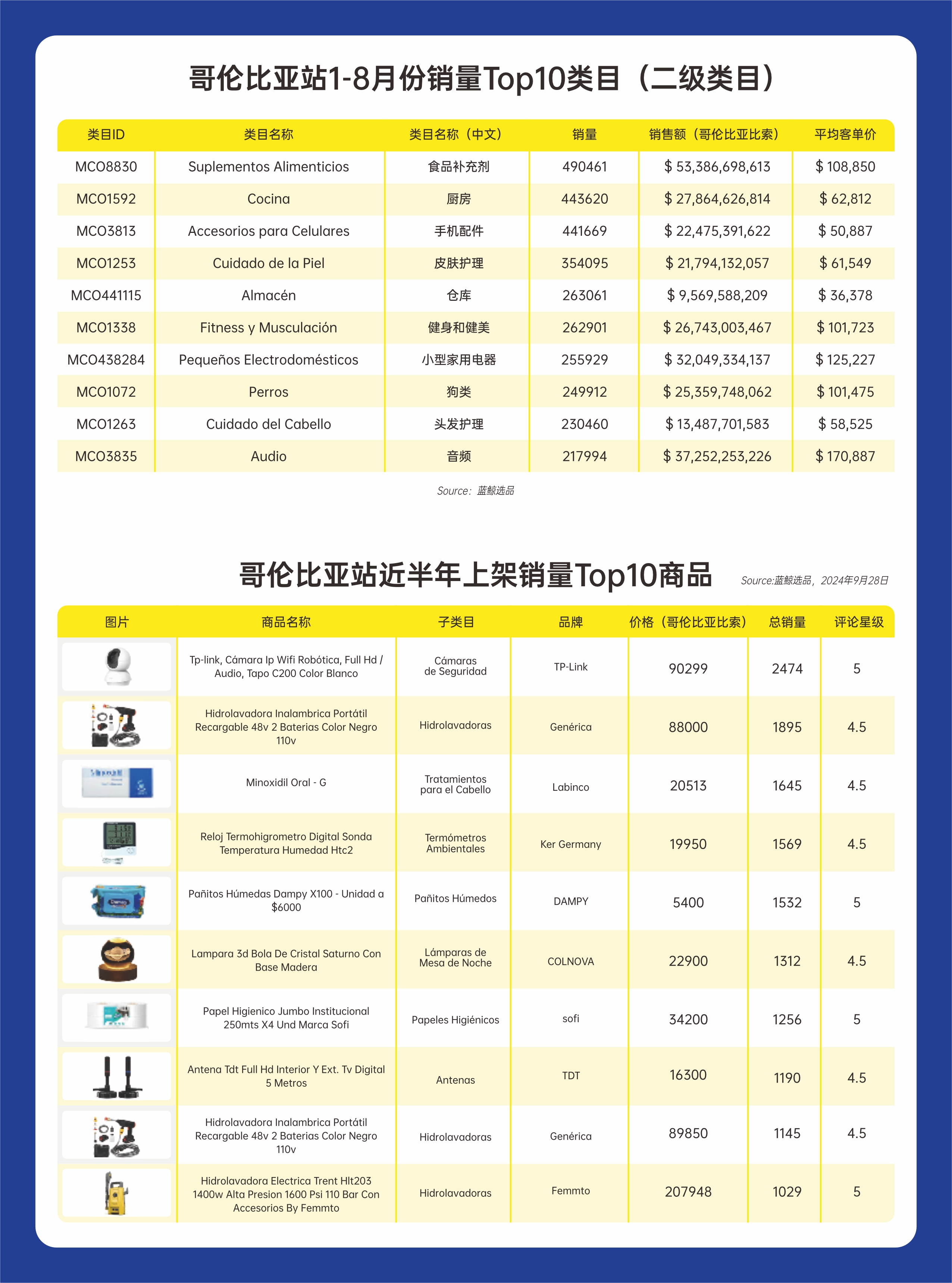This screenshot has width=952, height=1283.
Task: Click the price 207948 for Femmto hidrolavadora
Action: [688, 1192]
